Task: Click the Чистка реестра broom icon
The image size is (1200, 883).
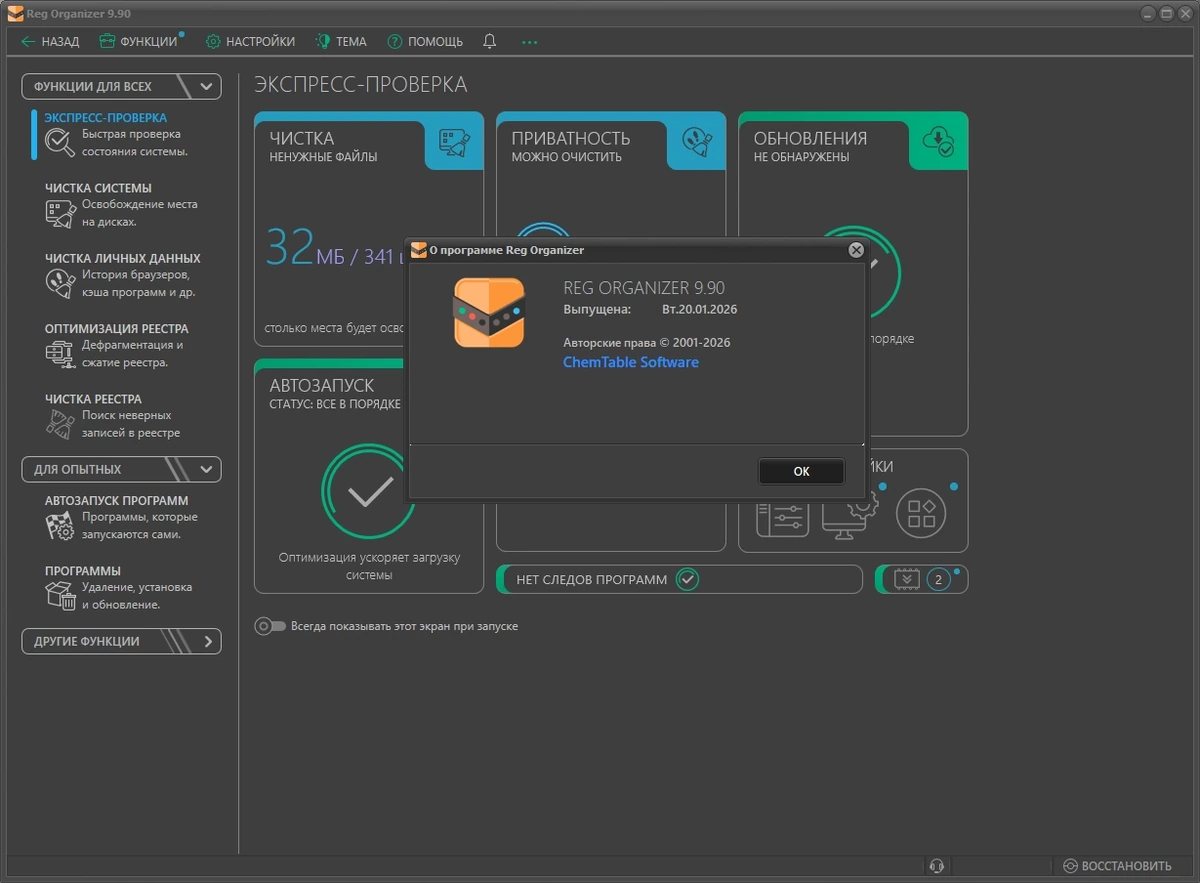Action: point(60,424)
